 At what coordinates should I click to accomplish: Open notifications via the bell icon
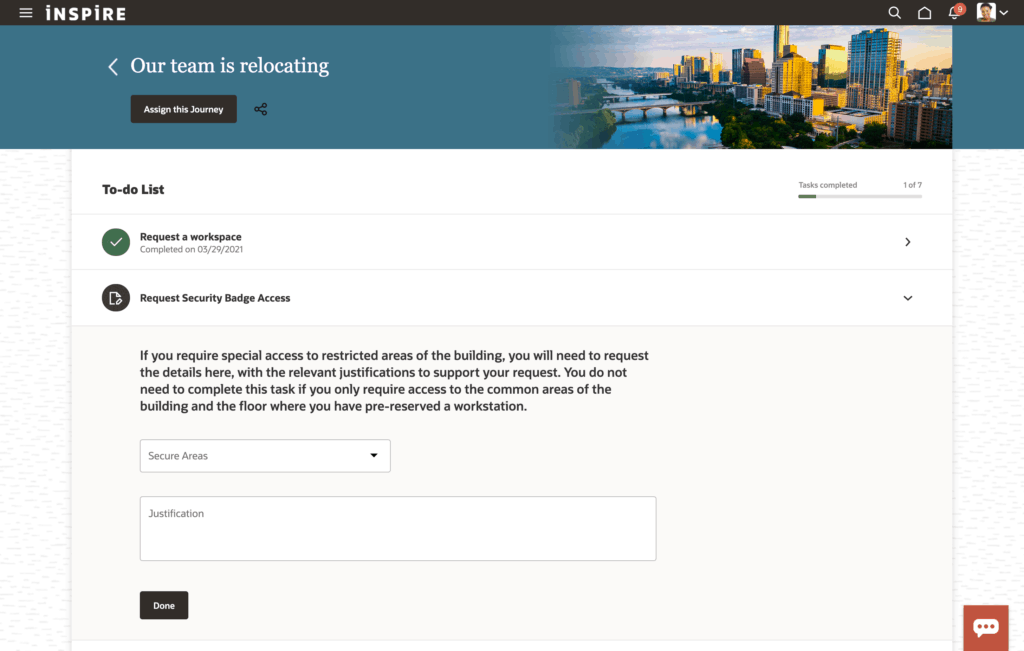pyautogui.click(x=952, y=12)
